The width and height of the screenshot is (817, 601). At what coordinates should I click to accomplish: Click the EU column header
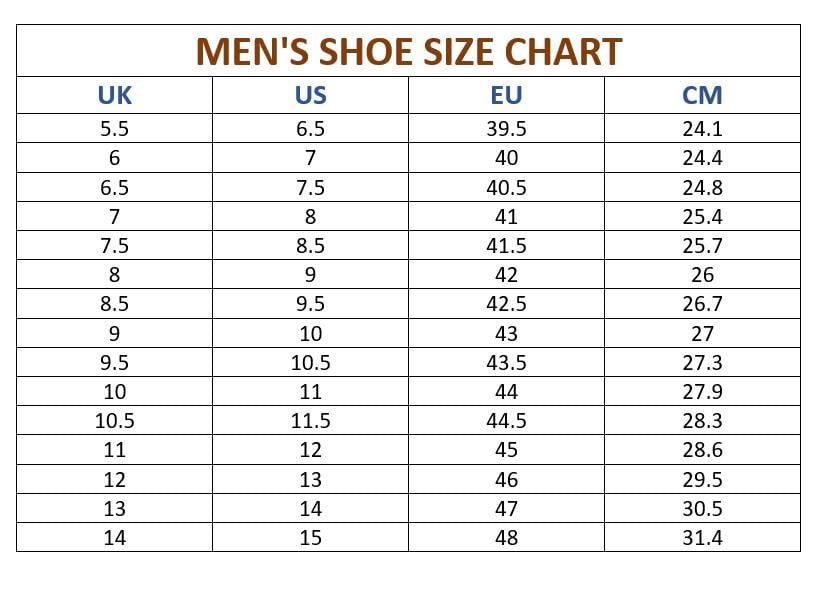[x=506, y=96]
